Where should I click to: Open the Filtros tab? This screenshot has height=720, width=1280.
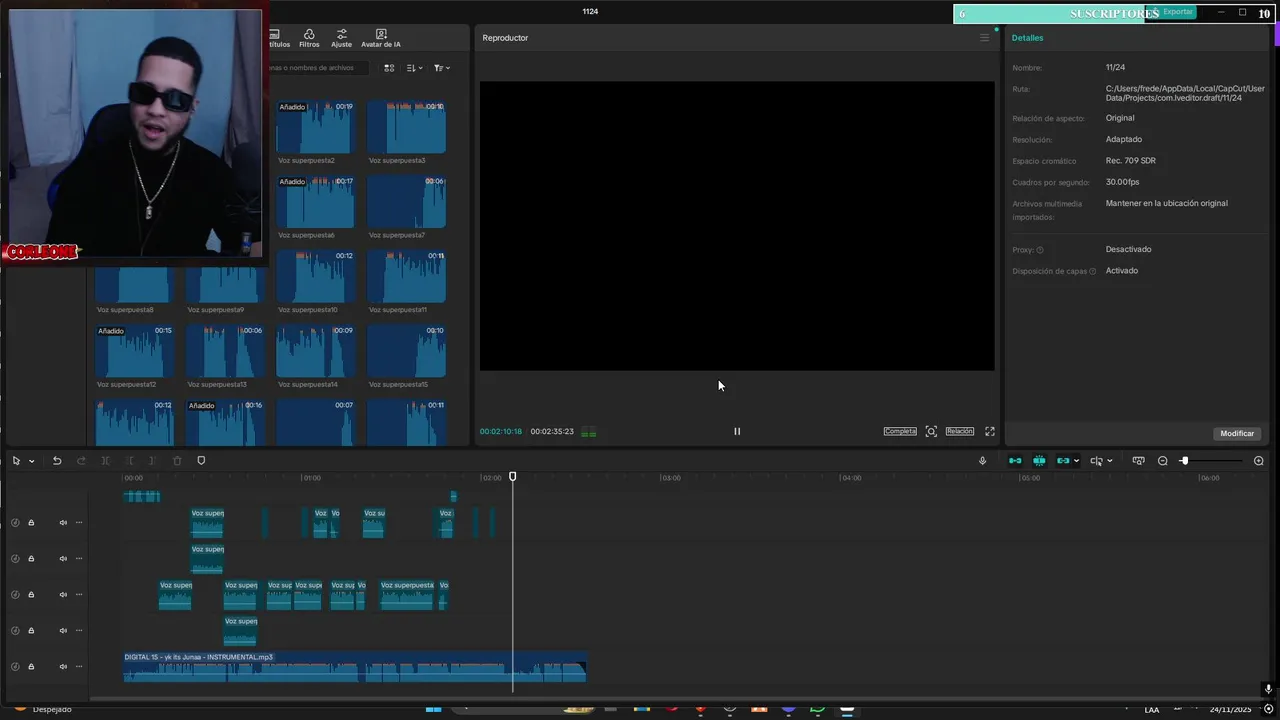pyautogui.click(x=309, y=38)
